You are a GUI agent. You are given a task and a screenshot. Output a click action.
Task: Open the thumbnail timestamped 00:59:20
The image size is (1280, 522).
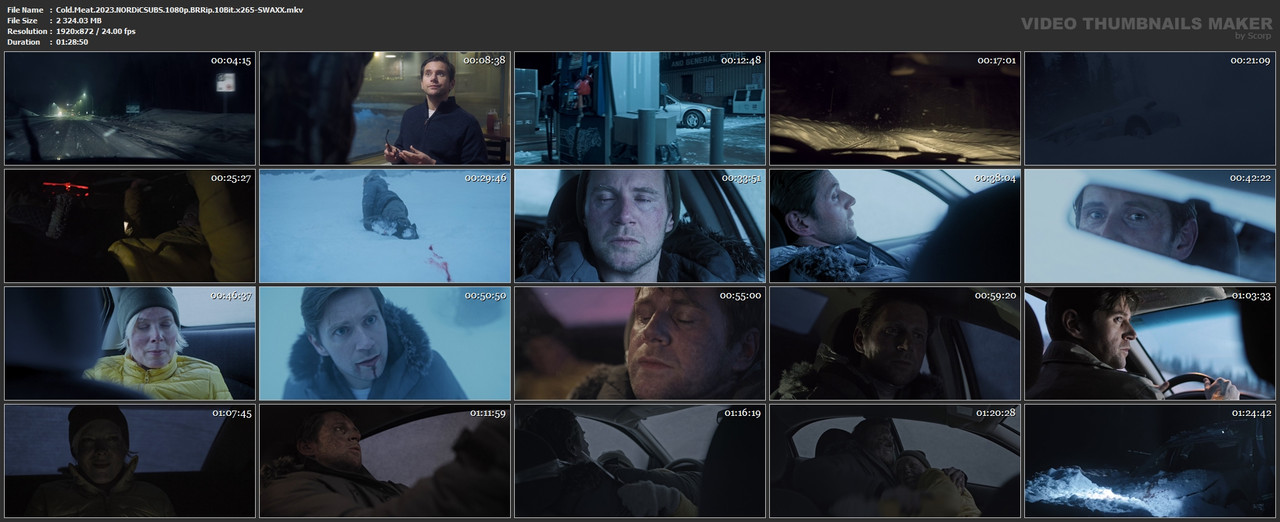pos(895,344)
